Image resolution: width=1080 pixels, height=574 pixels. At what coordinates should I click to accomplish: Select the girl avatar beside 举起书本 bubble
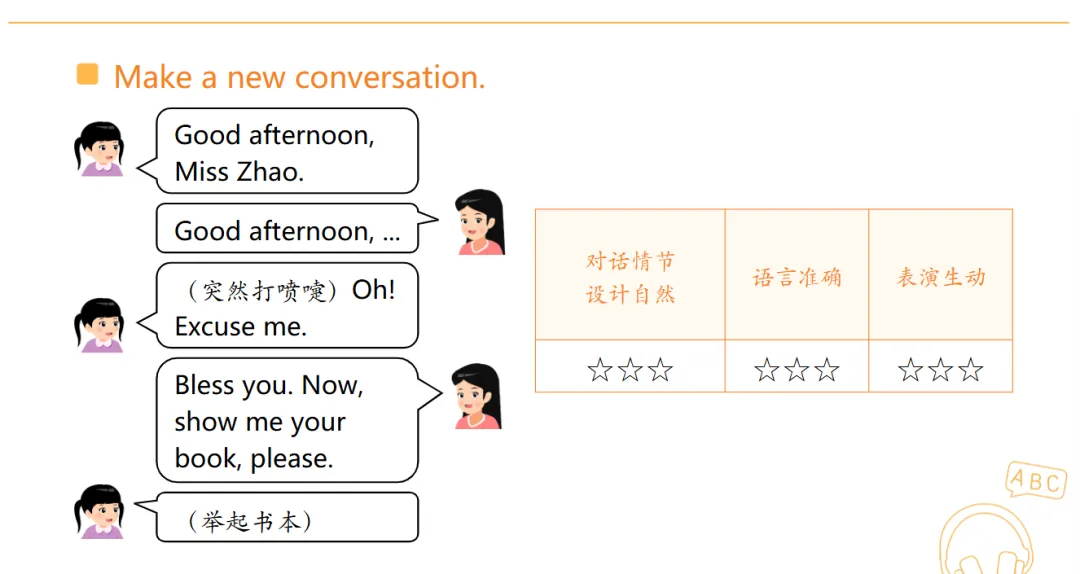pyautogui.click(x=99, y=511)
